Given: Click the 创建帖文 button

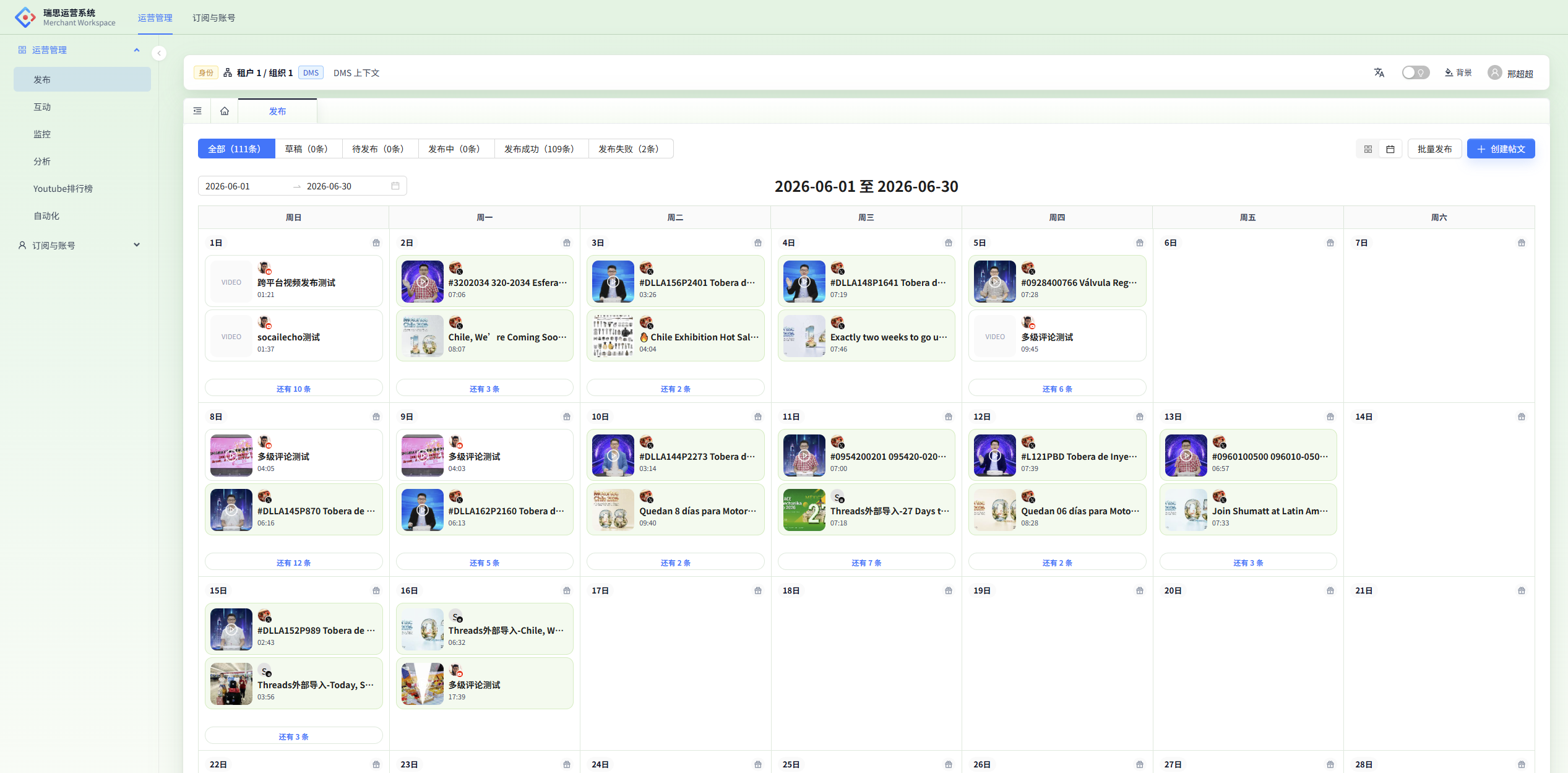Looking at the screenshot, I should 1501,149.
